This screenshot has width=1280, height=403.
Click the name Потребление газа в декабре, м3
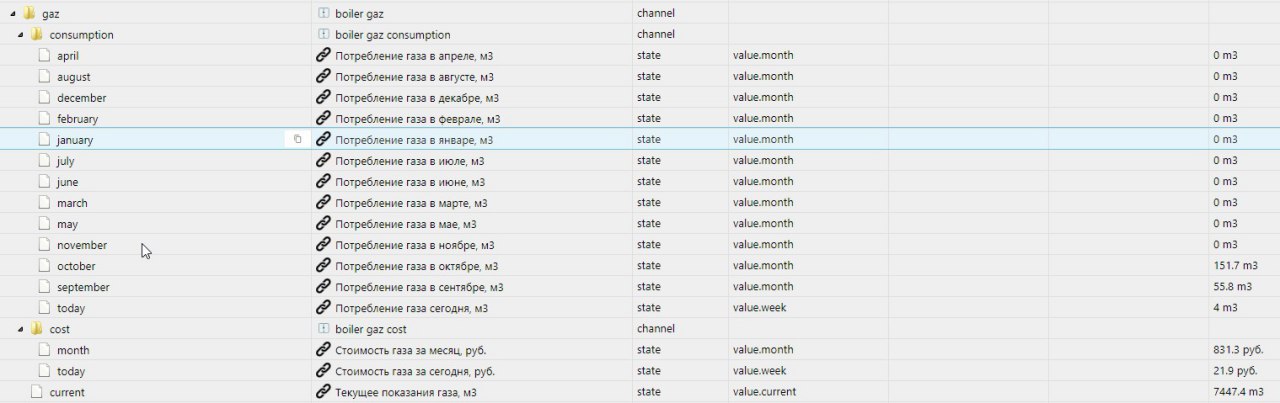(417, 98)
